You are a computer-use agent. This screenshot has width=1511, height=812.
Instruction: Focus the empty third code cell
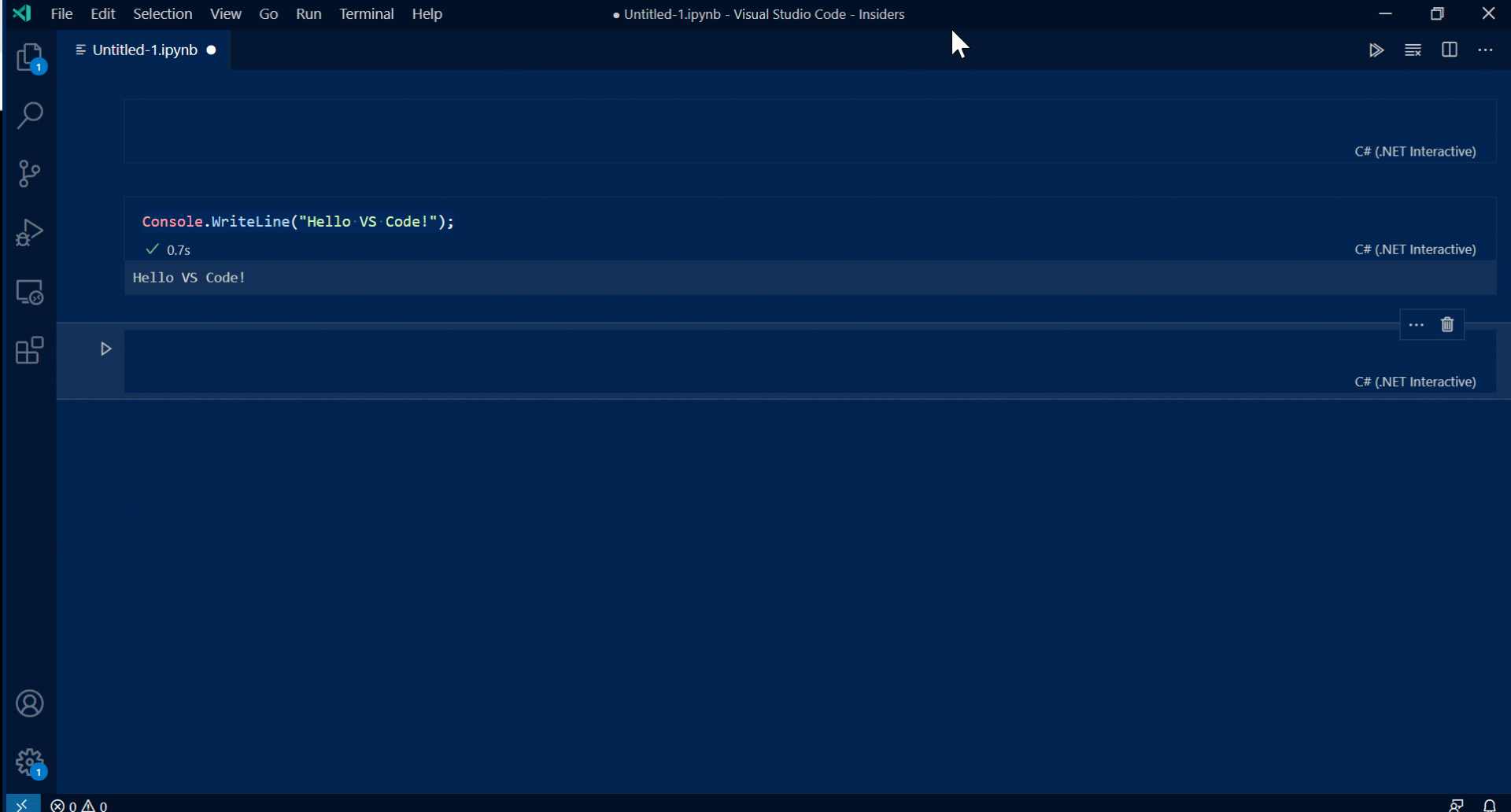(x=810, y=361)
